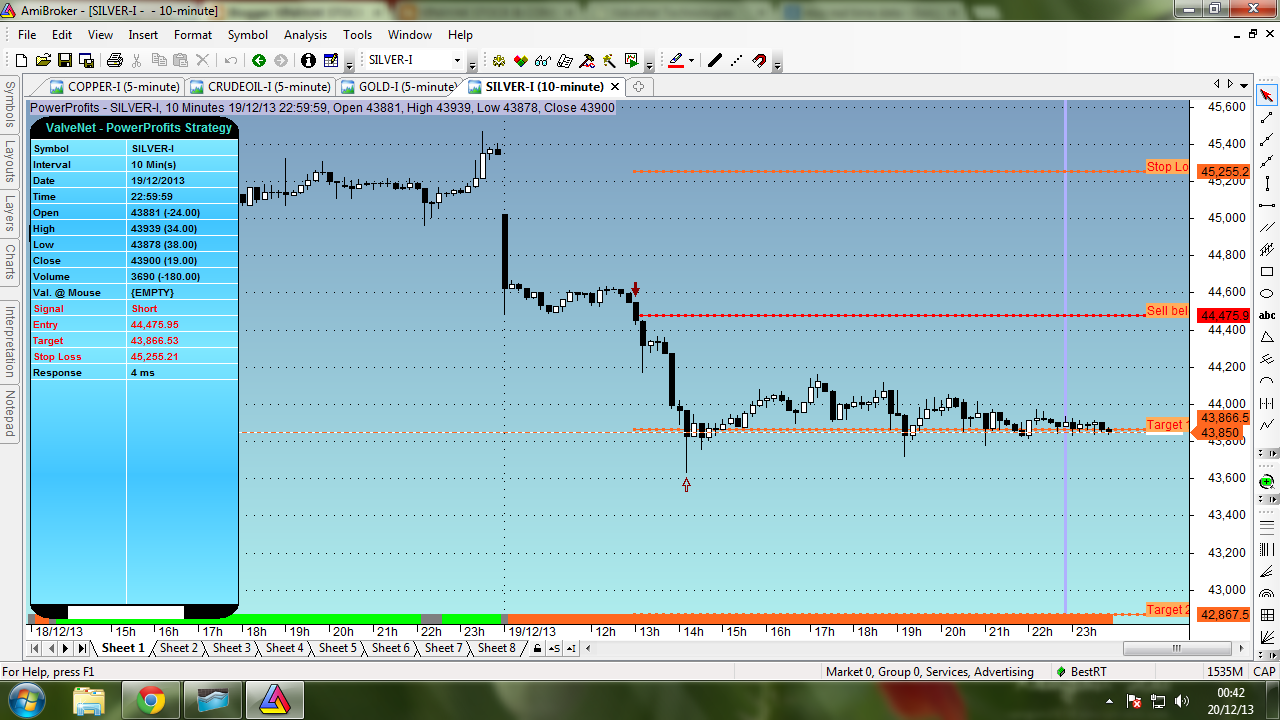Expand the chart tabs list arrow
Viewport: 1280px width, 720px height.
click(1245, 85)
